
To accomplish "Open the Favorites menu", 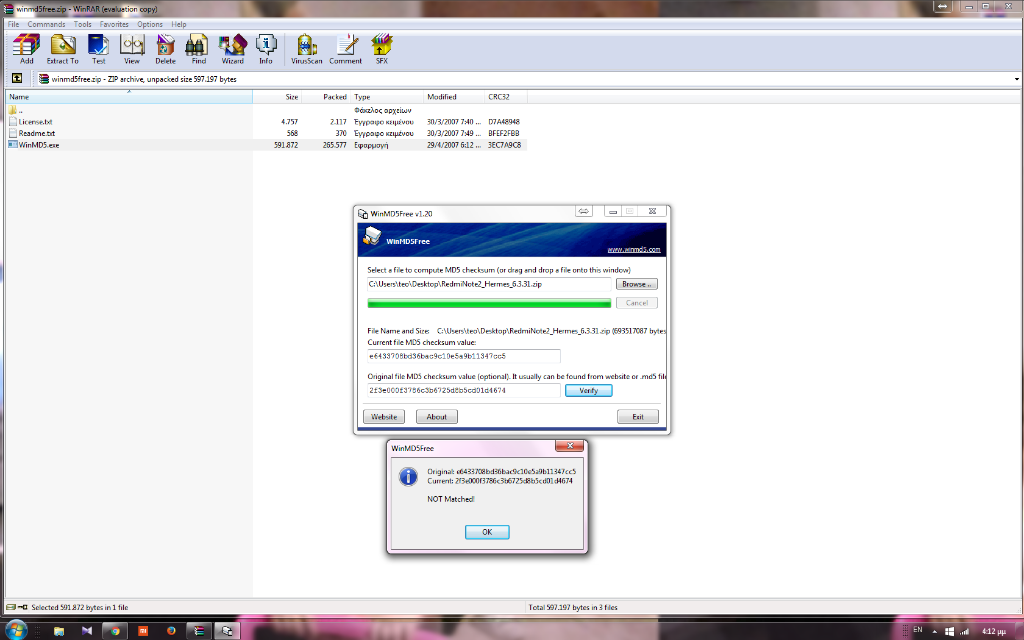I will [114, 24].
